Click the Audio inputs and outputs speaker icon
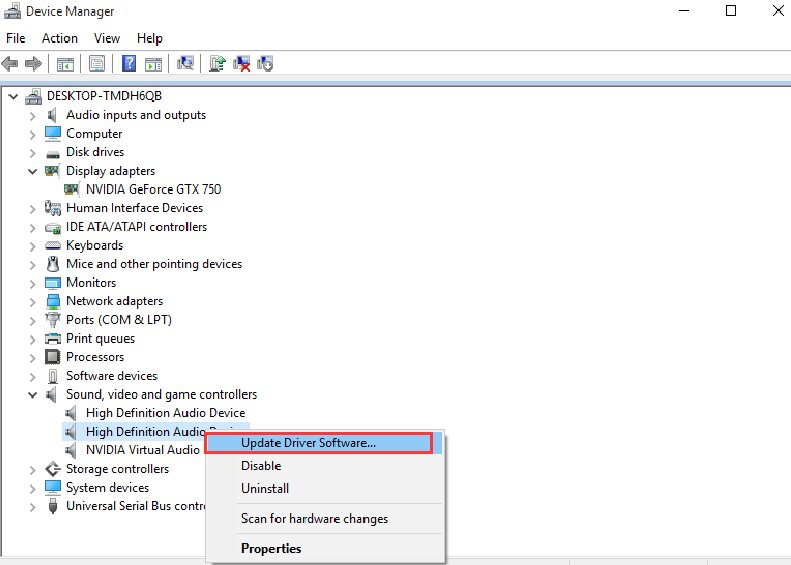This screenshot has height=565, width=791. coord(52,115)
